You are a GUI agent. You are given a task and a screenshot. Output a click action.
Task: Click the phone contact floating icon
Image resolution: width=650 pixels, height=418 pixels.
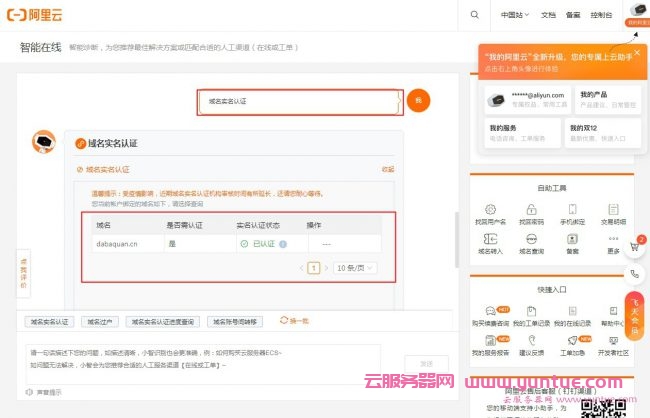point(635,273)
